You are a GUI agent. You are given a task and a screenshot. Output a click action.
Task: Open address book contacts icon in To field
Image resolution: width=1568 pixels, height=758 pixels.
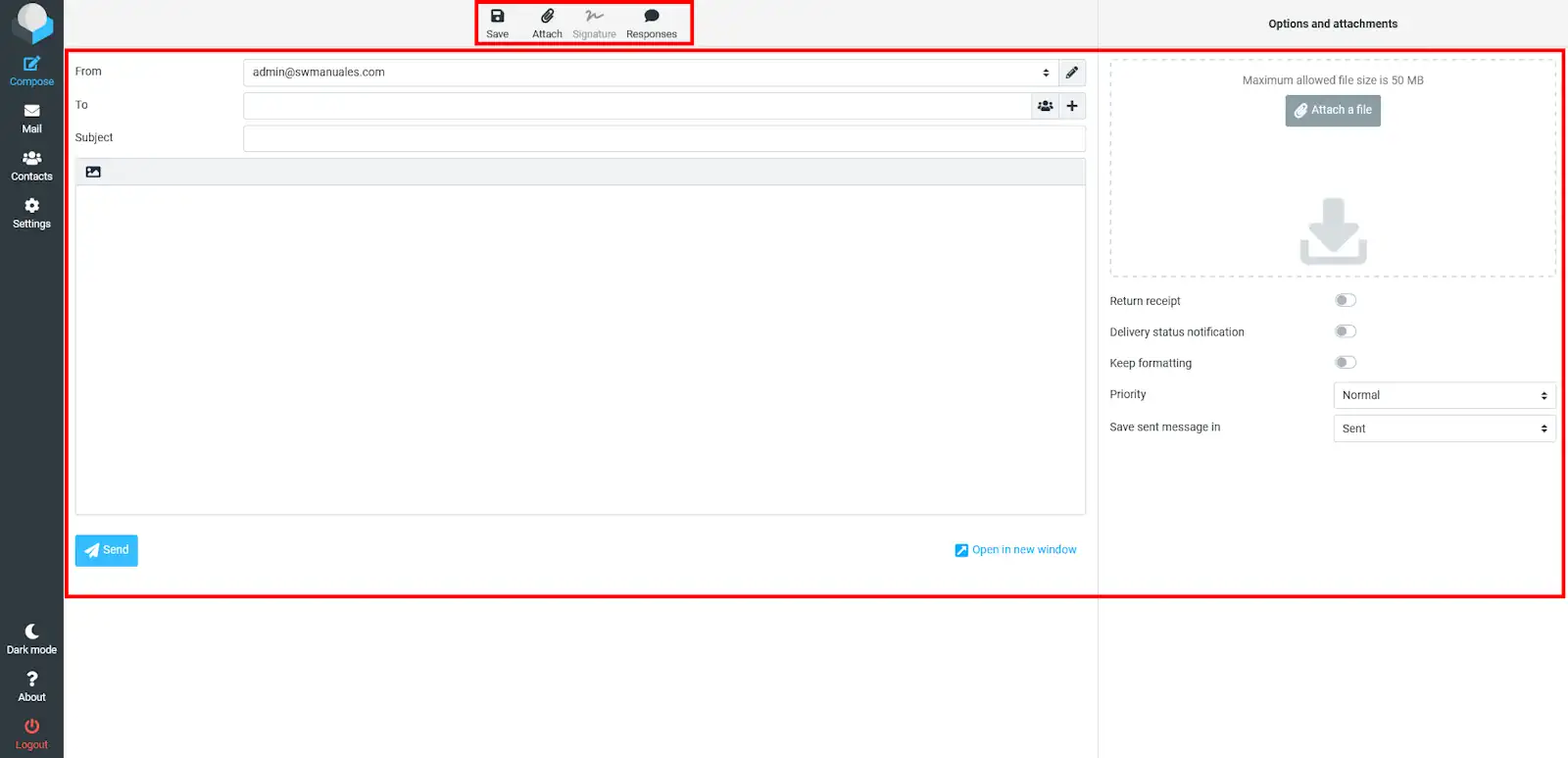click(1046, 106)
